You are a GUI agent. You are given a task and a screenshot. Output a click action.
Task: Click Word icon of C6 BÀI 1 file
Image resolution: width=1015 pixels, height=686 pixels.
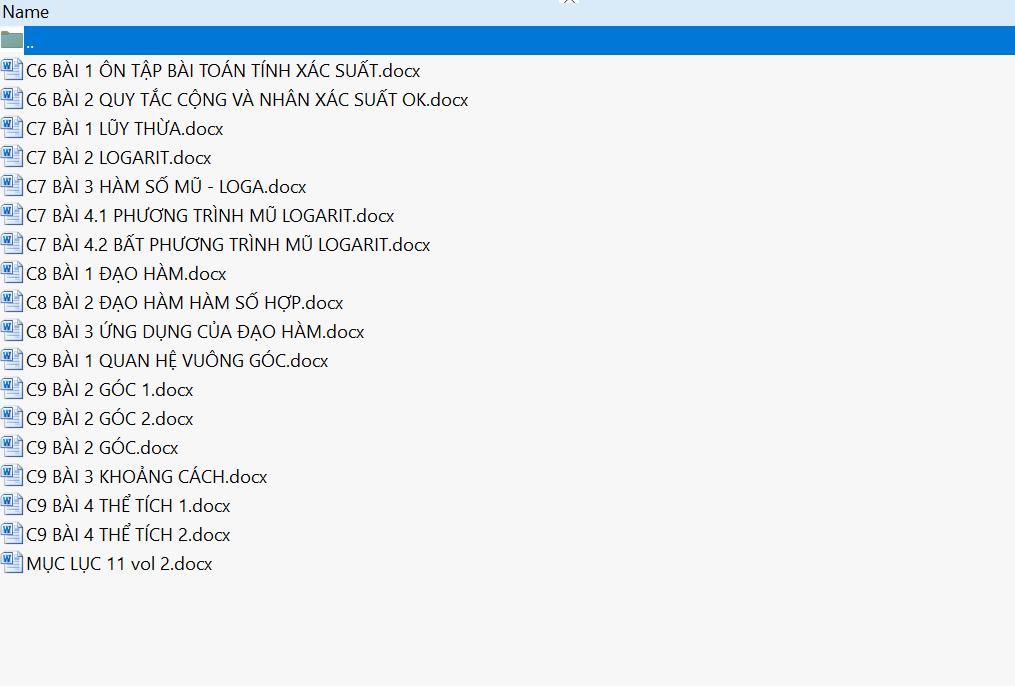[12, 70]
